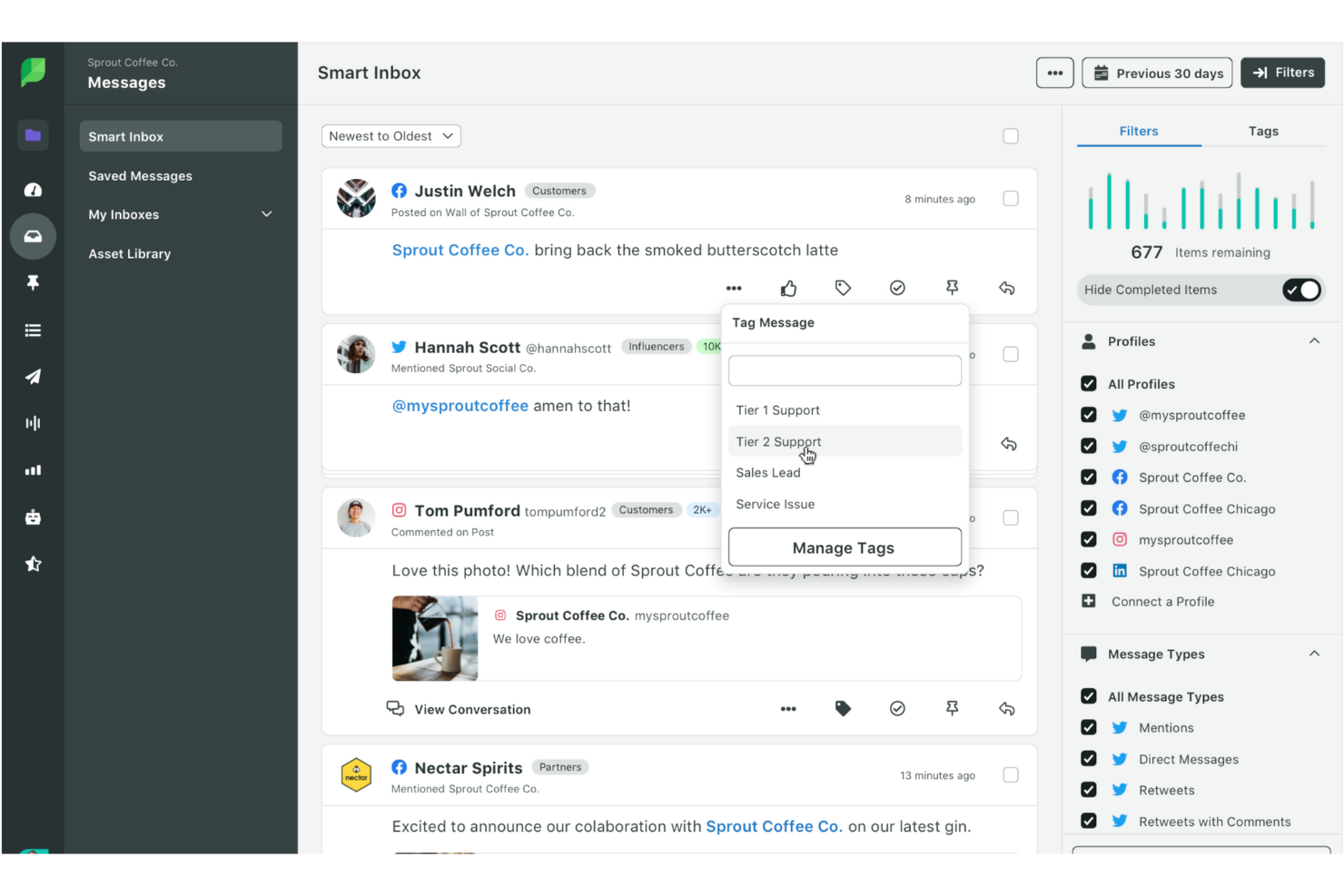This screenshot has height=896, width=1344.
Task: Reply to Tom Pumford using the reply arrow icon
Action: (x=1006, y=709)
